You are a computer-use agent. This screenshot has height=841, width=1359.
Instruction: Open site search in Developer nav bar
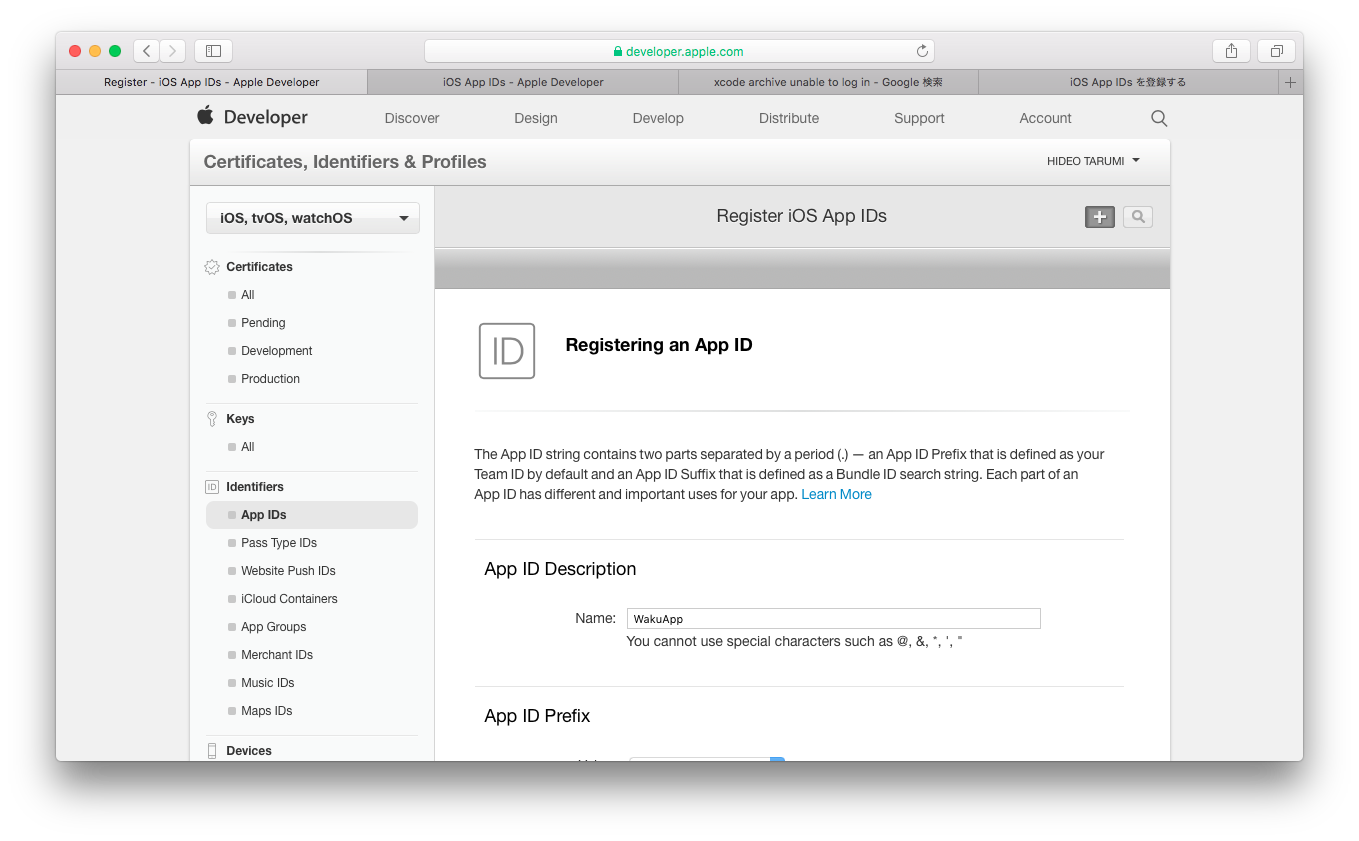[x=1158, y=118]
